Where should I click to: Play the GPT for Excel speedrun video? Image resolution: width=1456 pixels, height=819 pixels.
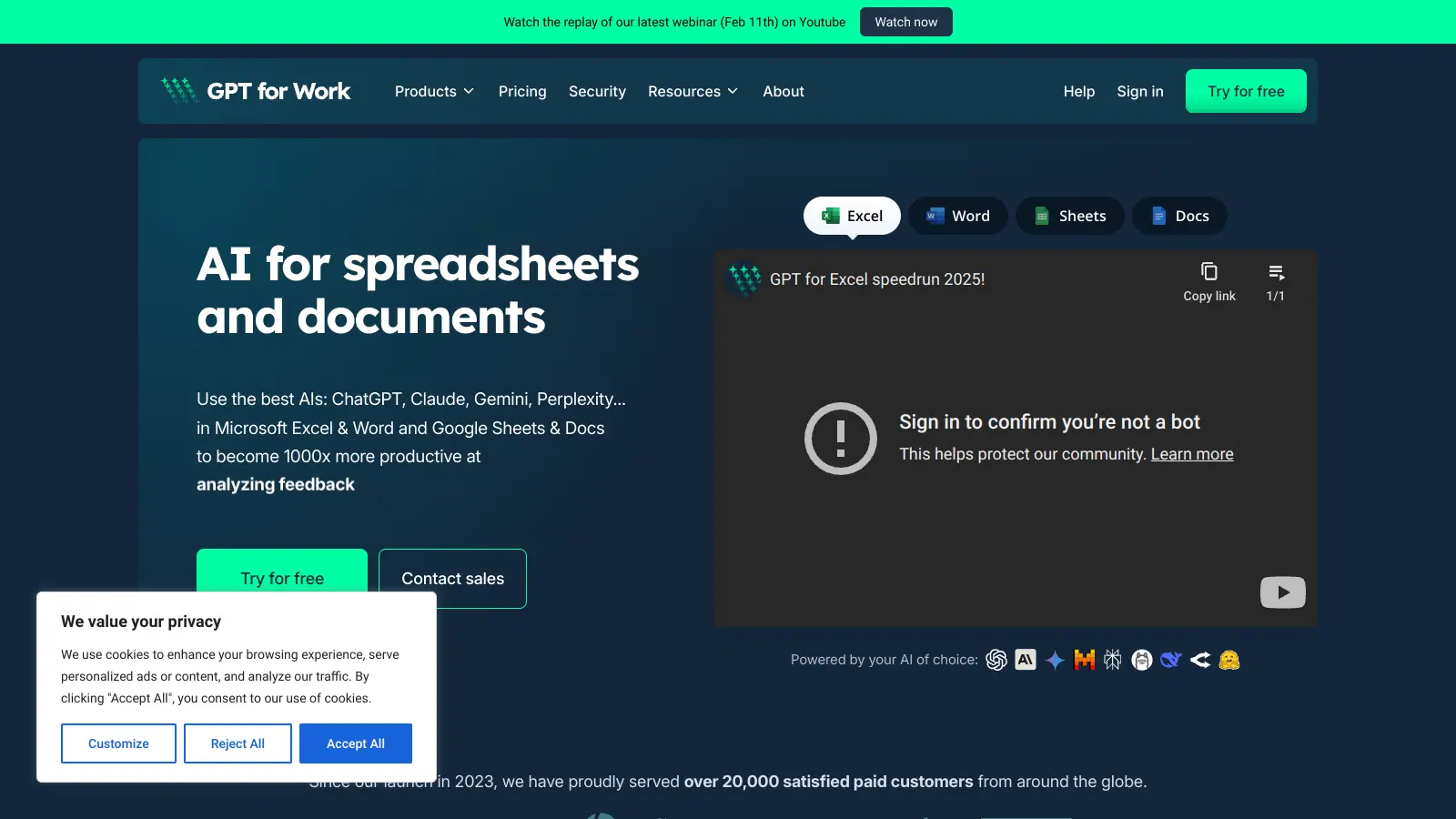point(1282,591)
